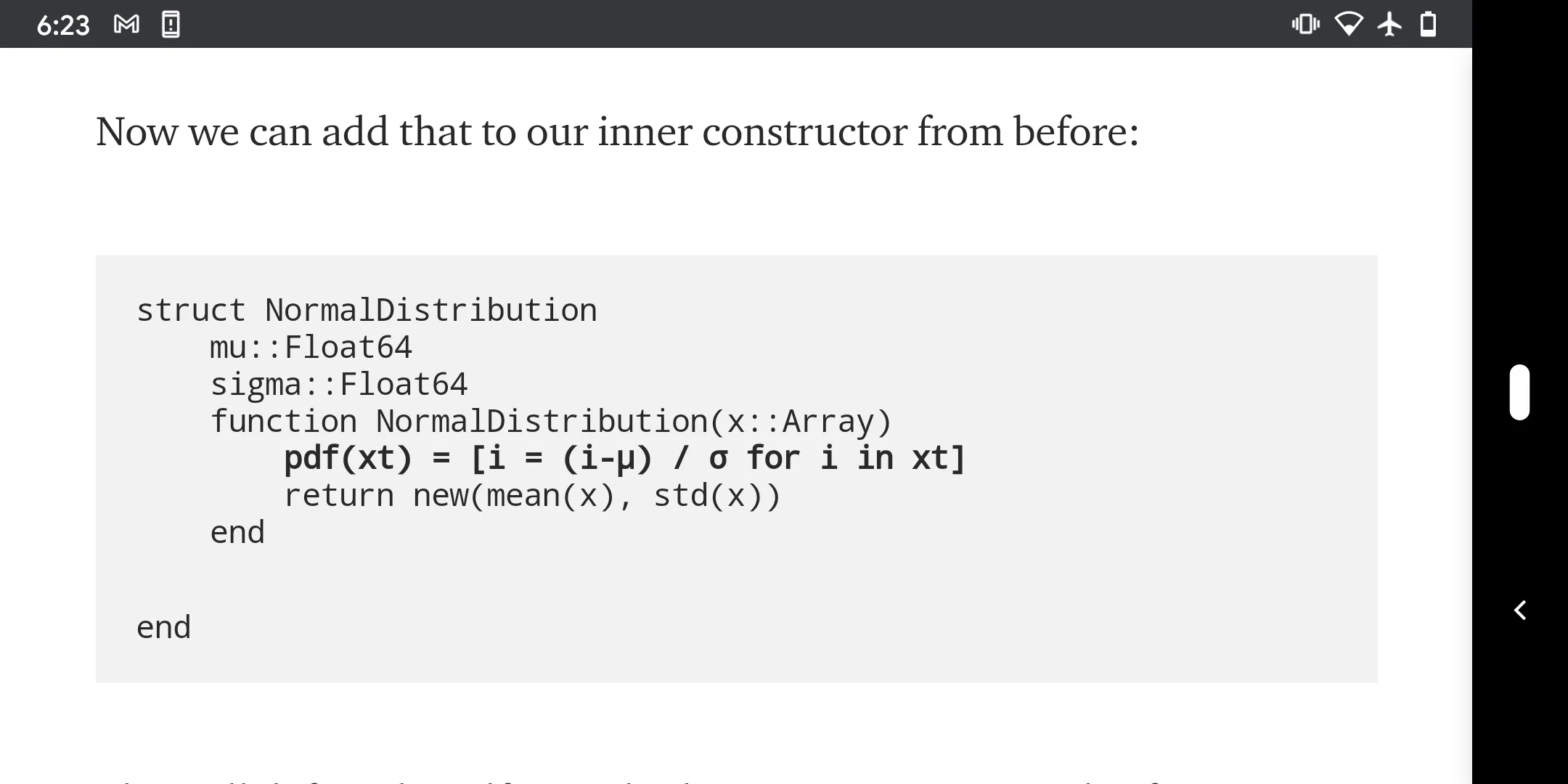The height and width of the screenshot is (784, 1568).
Task: Tap the Wi-Fi status icon
Action: point(1349,25)
